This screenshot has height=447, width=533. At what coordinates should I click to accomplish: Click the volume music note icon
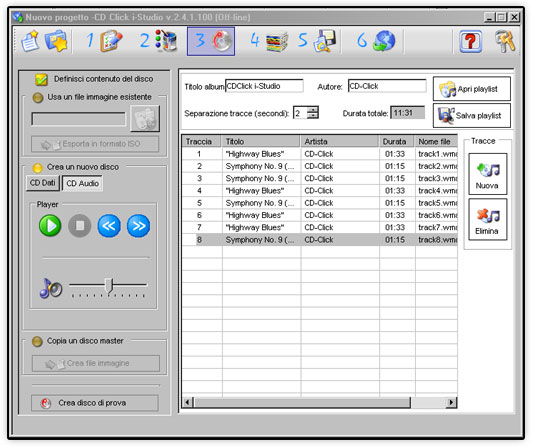point(50,289)
